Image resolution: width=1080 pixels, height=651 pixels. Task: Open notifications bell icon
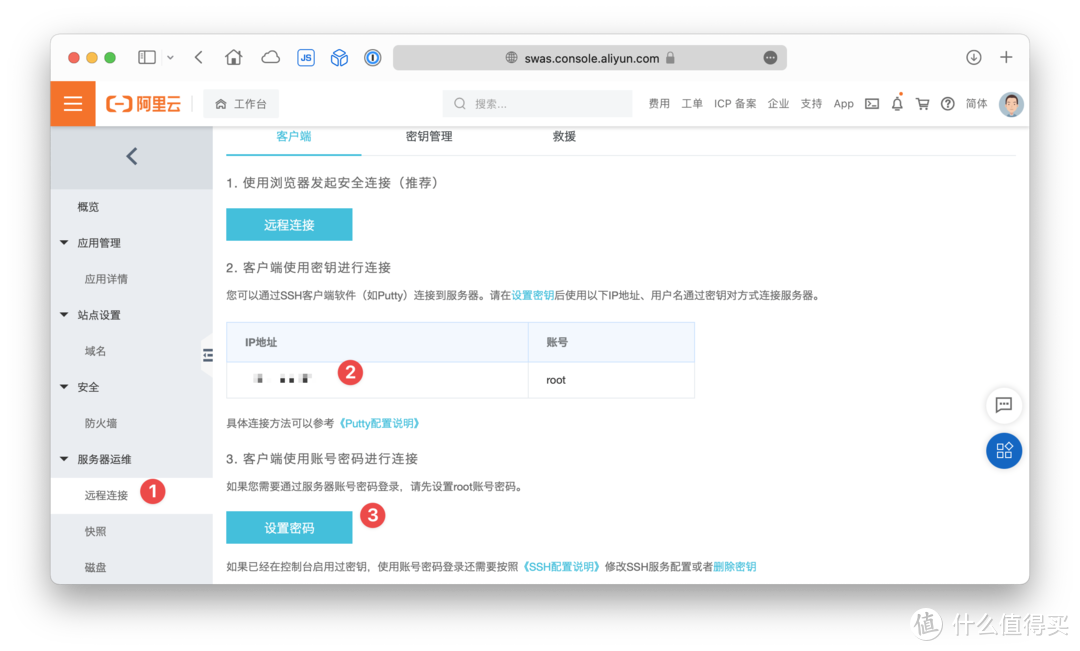coord(897,103)
